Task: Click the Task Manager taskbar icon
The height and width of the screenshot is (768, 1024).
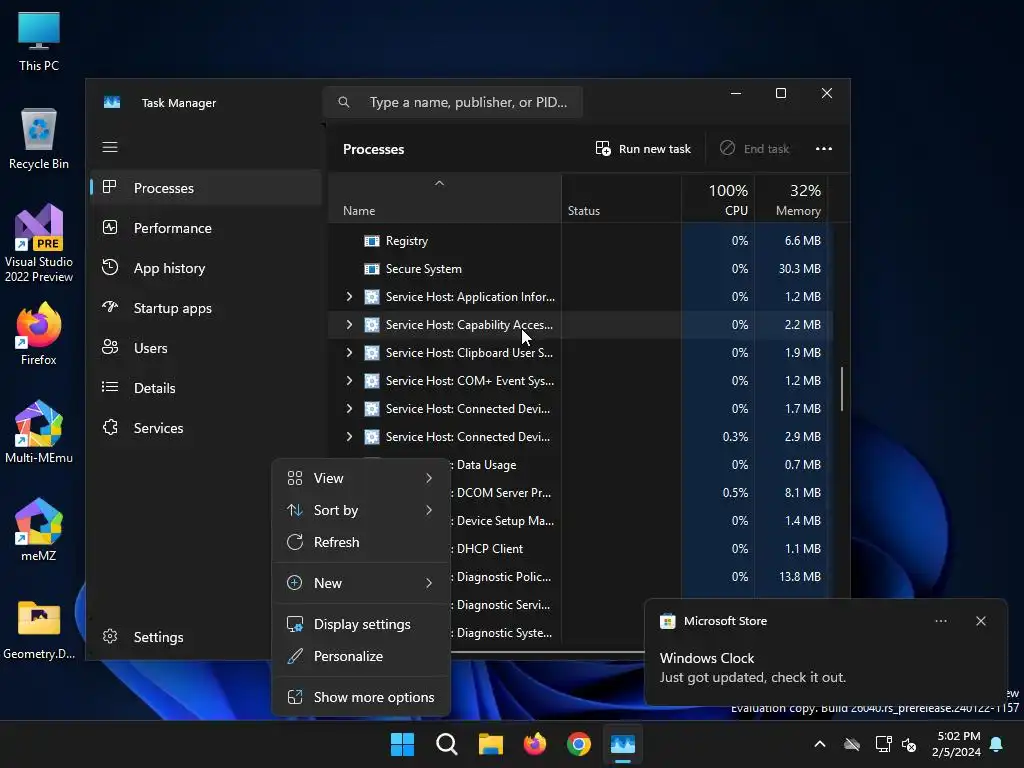Action: [x=622, y=744]
